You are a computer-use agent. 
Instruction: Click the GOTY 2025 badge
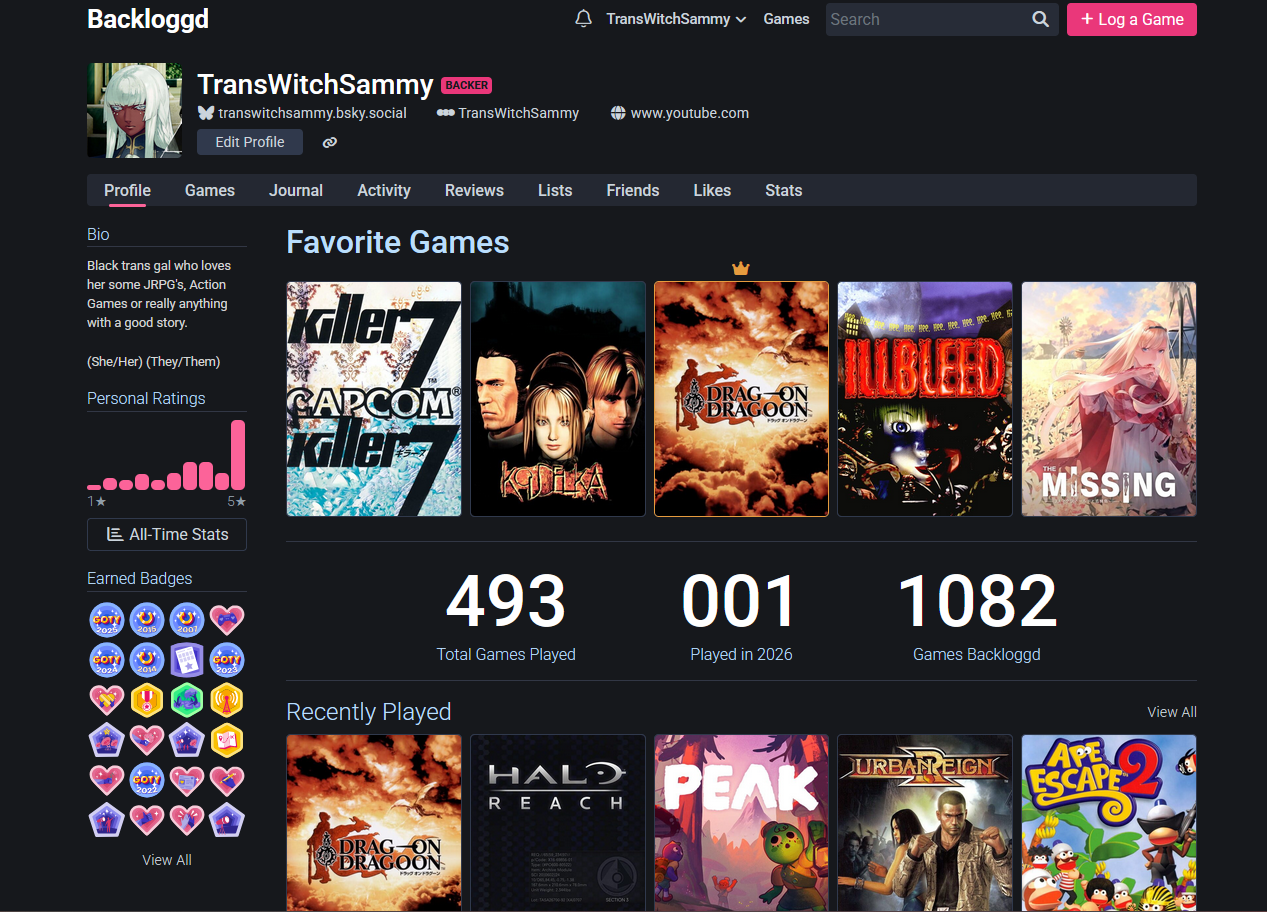107,620
